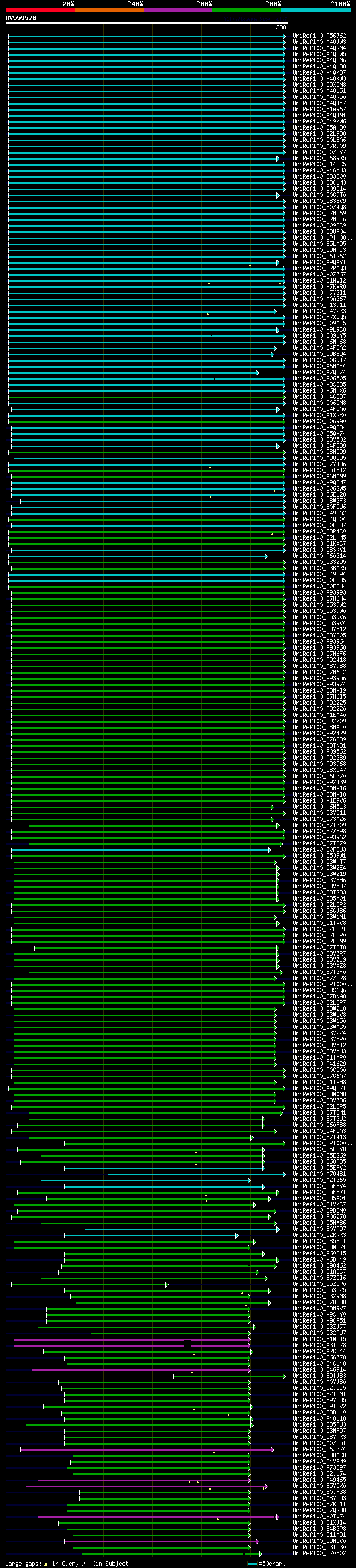The width and height of the screenshot is (356, 1568).
Task: Select hit label UniRef100_P13911
Action: tap(319, 305)
